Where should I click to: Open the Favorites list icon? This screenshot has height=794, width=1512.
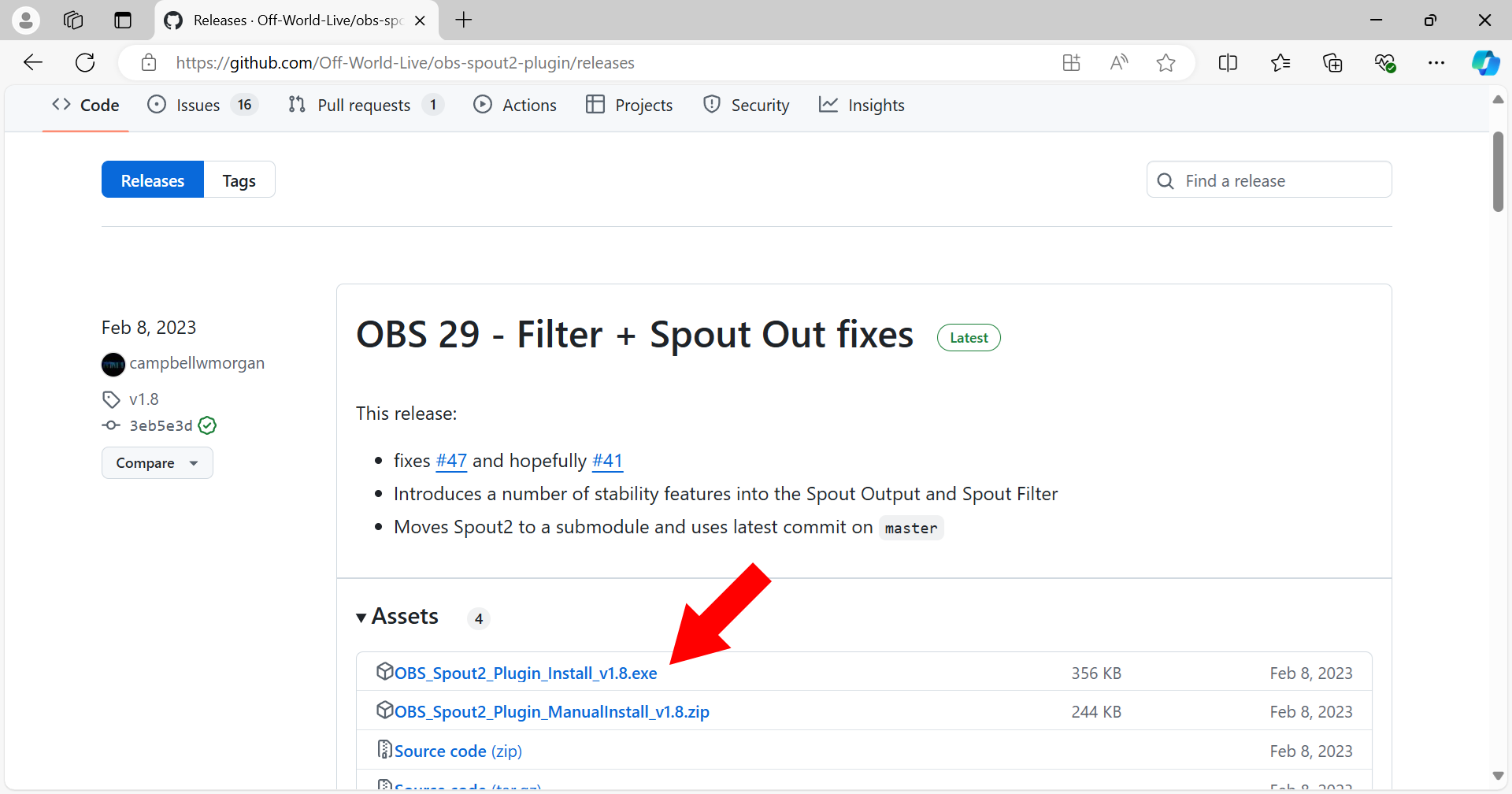[x=1280, y=63]
